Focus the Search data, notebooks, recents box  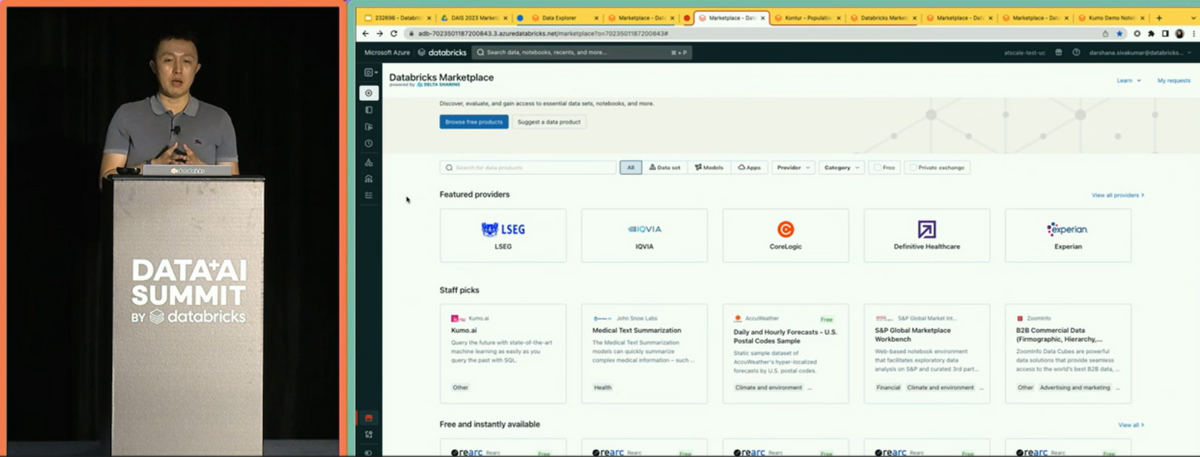coord(581,52)
